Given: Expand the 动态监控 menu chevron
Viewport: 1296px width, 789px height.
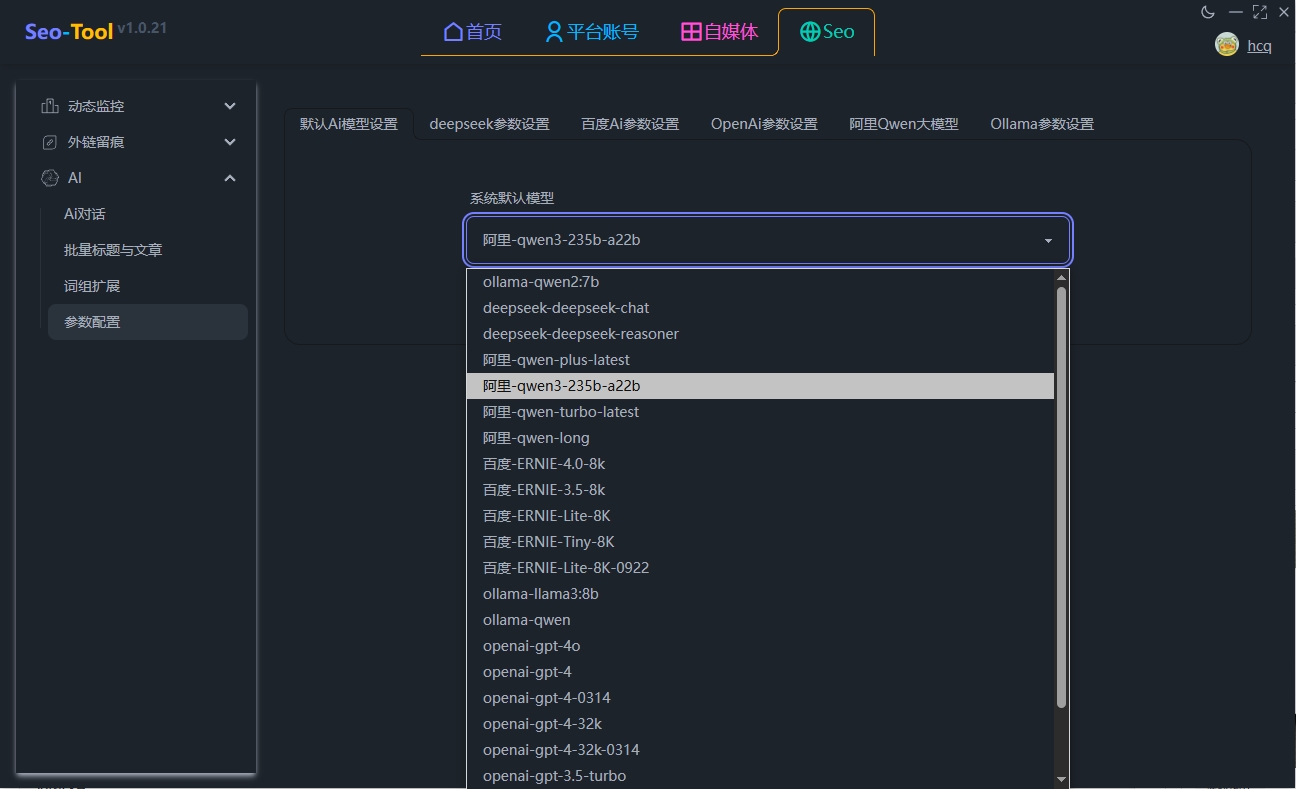Looking at the screenshot, I should click(230, 106).
